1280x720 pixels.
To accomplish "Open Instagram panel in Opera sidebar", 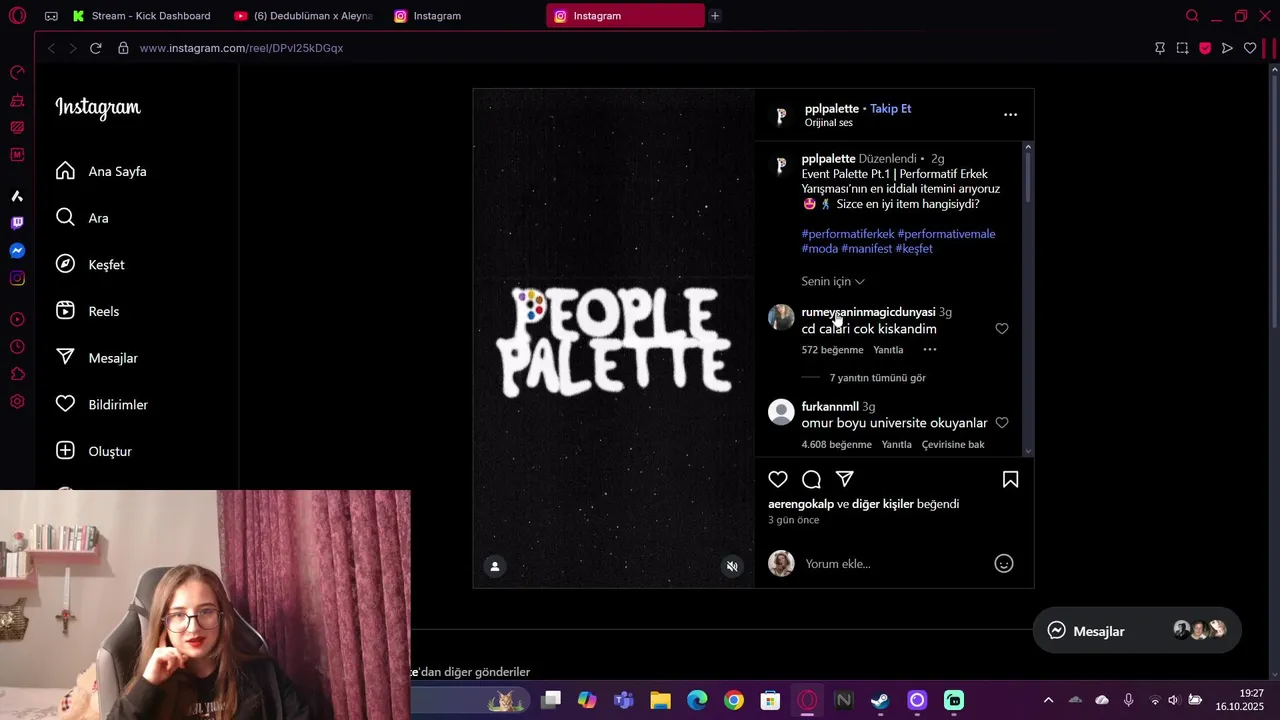I will tap(17, 278).
